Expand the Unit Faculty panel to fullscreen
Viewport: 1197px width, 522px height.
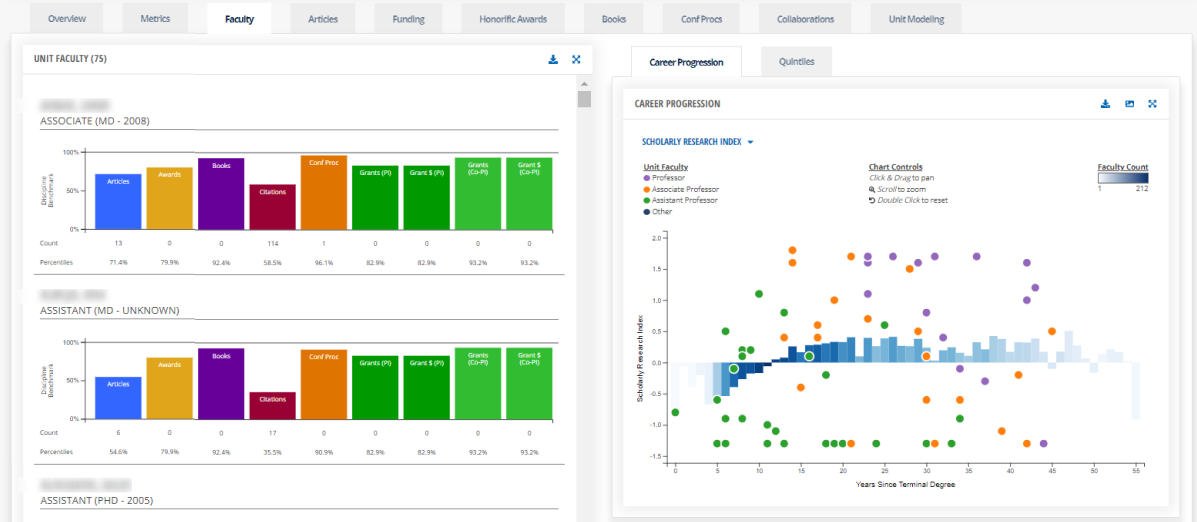click(576, 59)
